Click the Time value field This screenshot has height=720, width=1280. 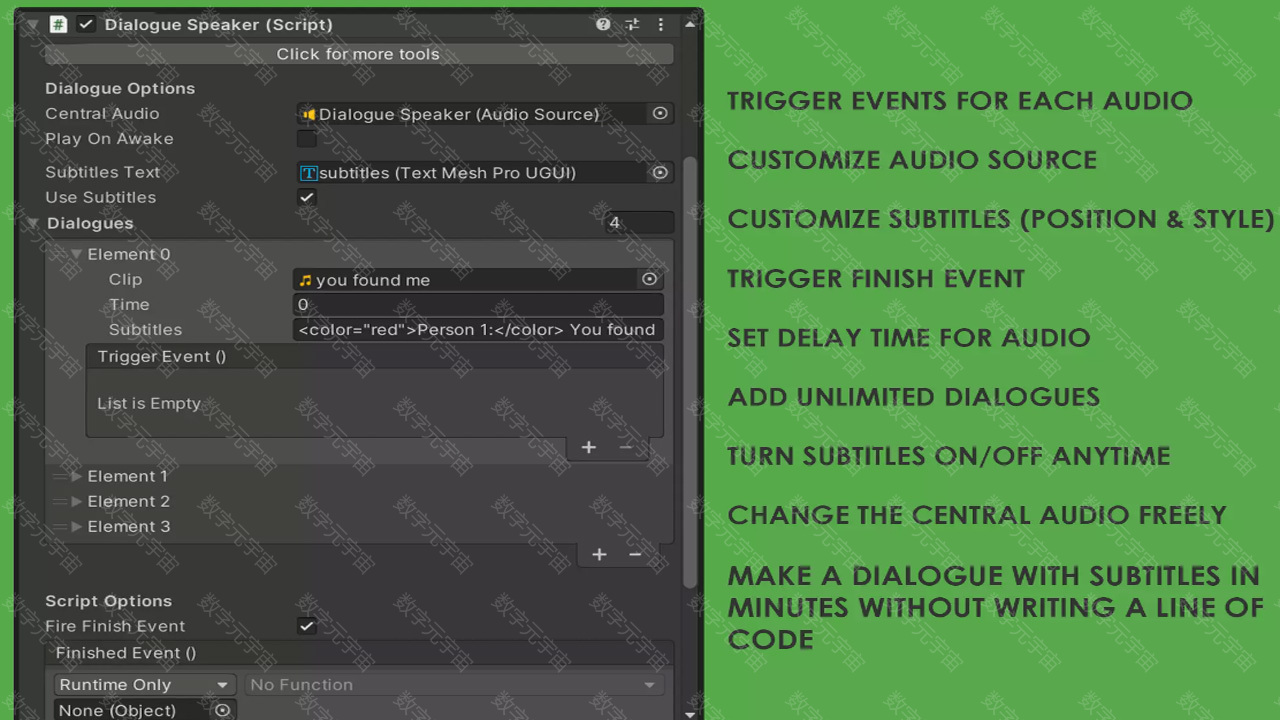coord(478,305)
